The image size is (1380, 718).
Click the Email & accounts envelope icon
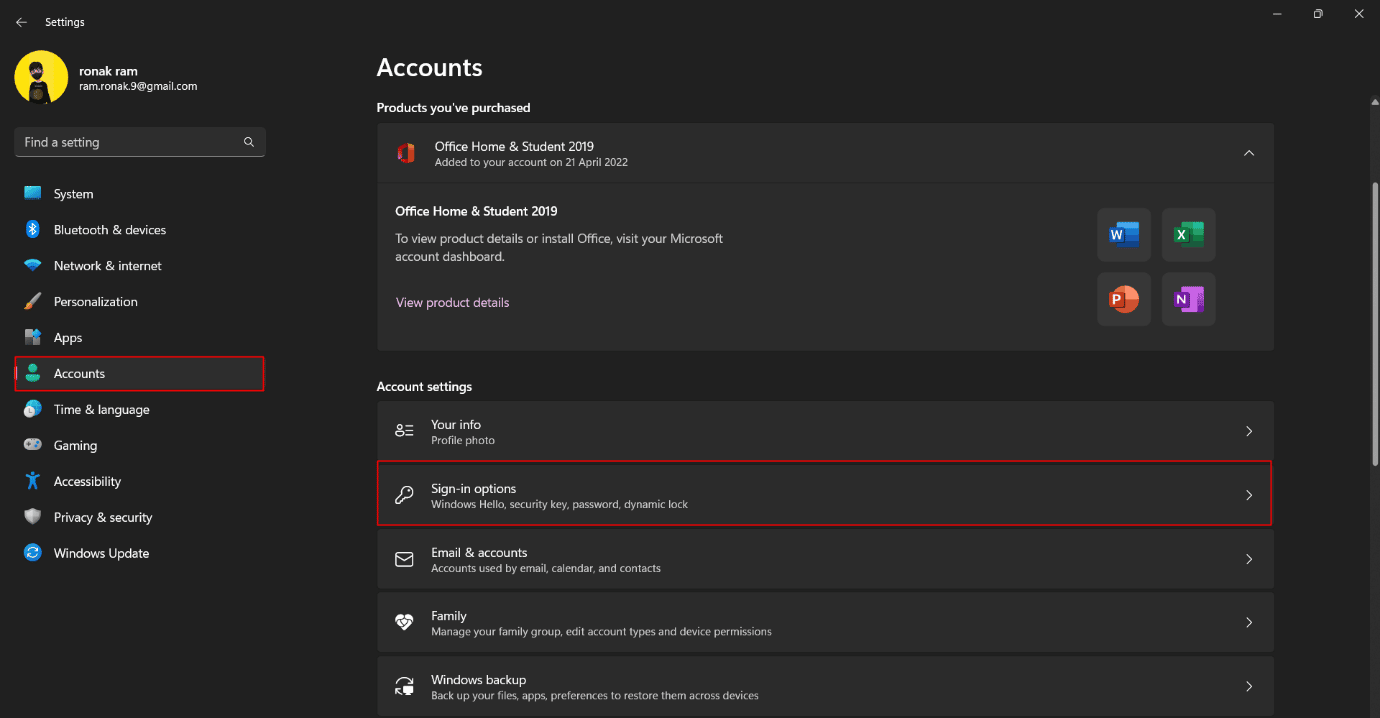tap(404, 559)
